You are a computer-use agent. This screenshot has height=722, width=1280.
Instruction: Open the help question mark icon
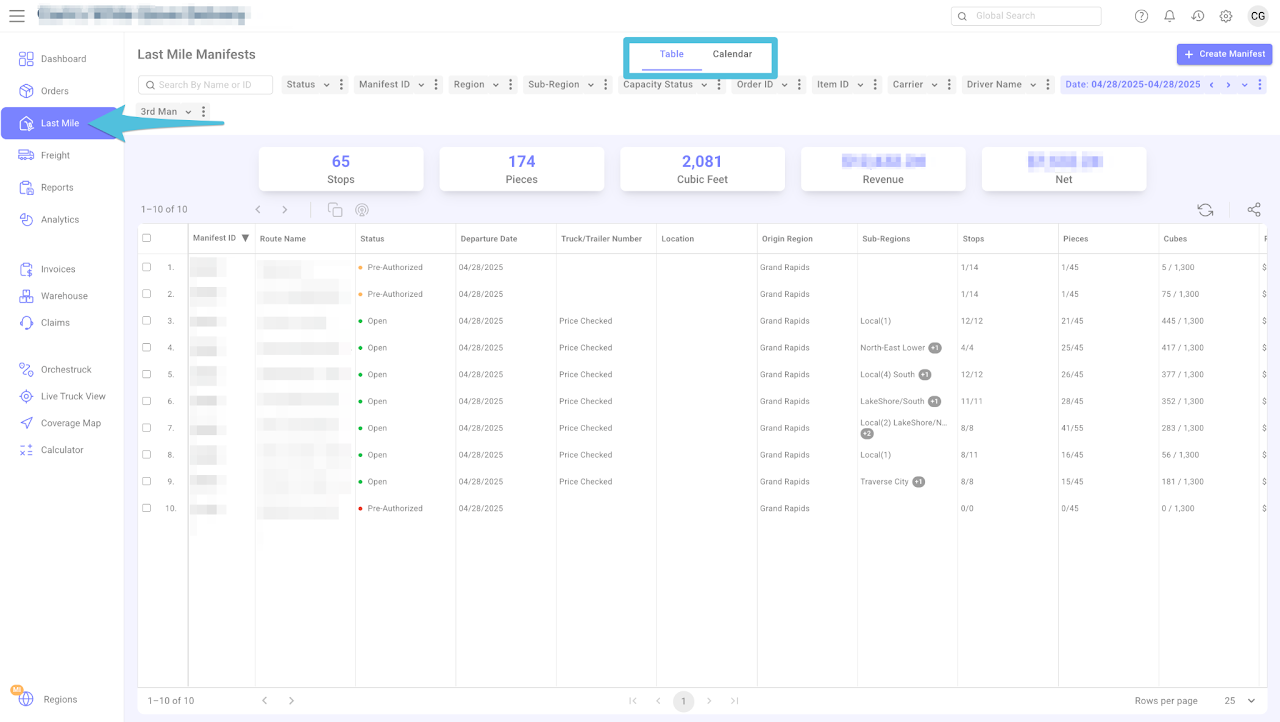[1141, 16]
